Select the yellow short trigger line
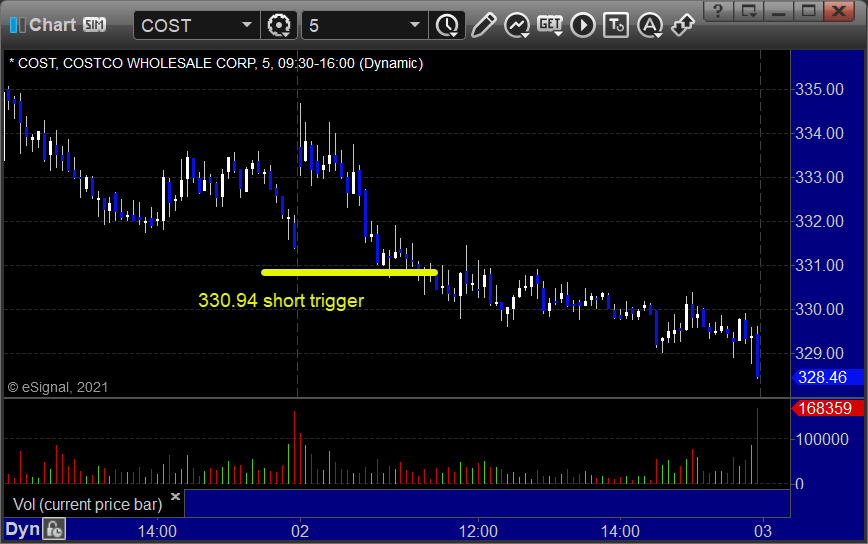Screen dimensions: 868x544 [x=349, y=272]
